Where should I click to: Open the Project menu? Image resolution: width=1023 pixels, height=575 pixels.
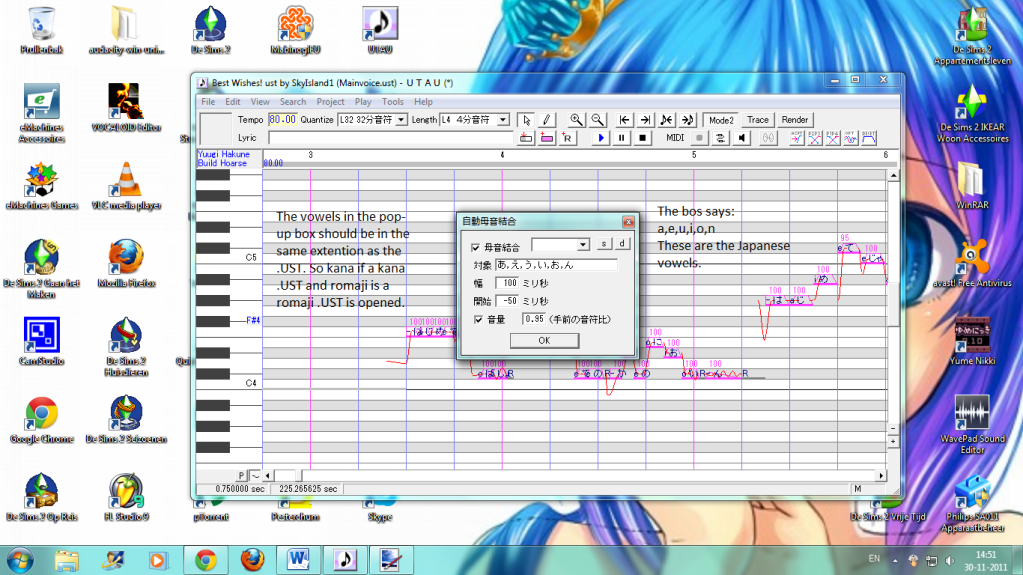click(330, 102)
